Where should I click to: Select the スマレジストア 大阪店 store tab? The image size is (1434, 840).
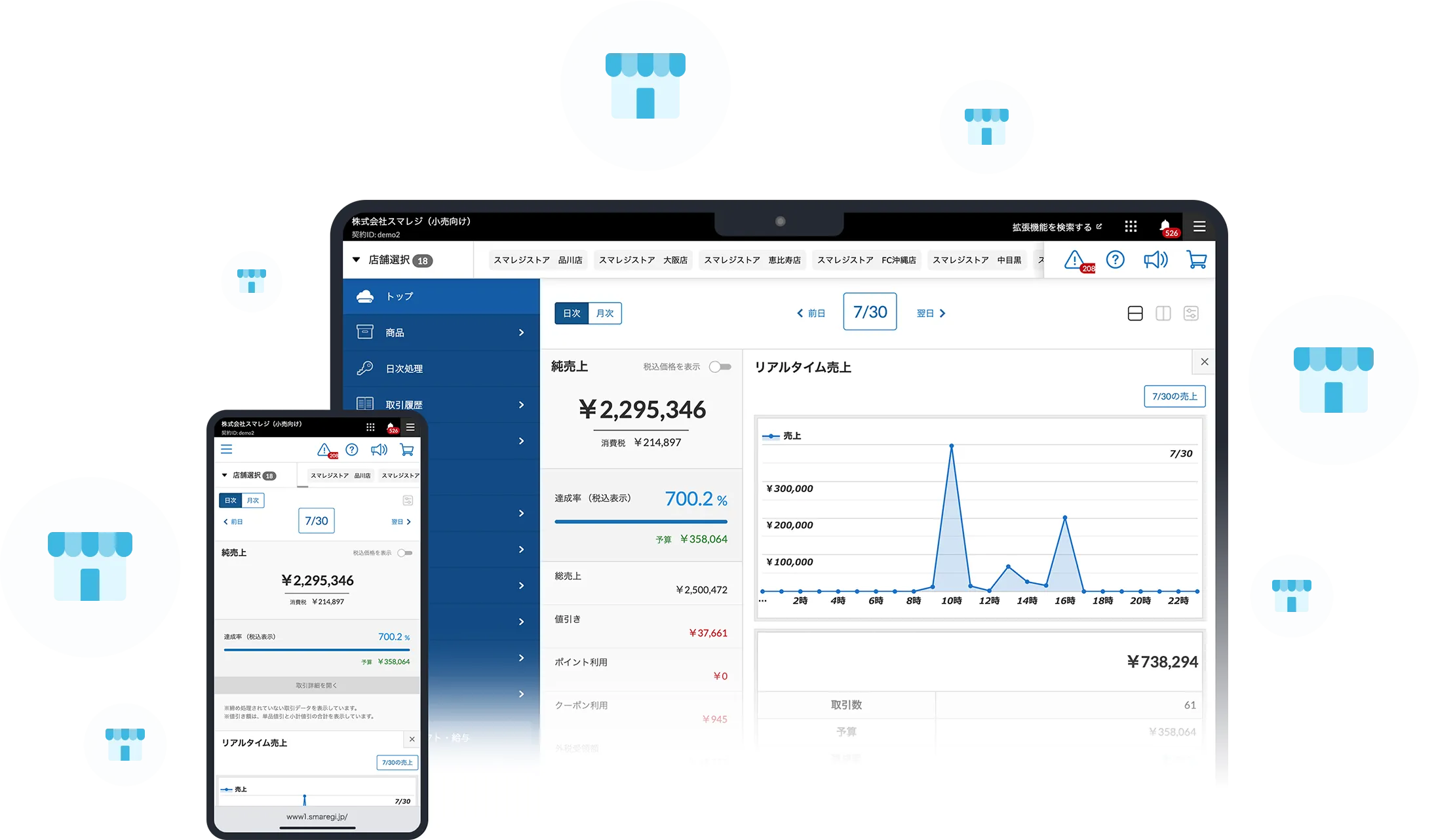click(643, 260)
